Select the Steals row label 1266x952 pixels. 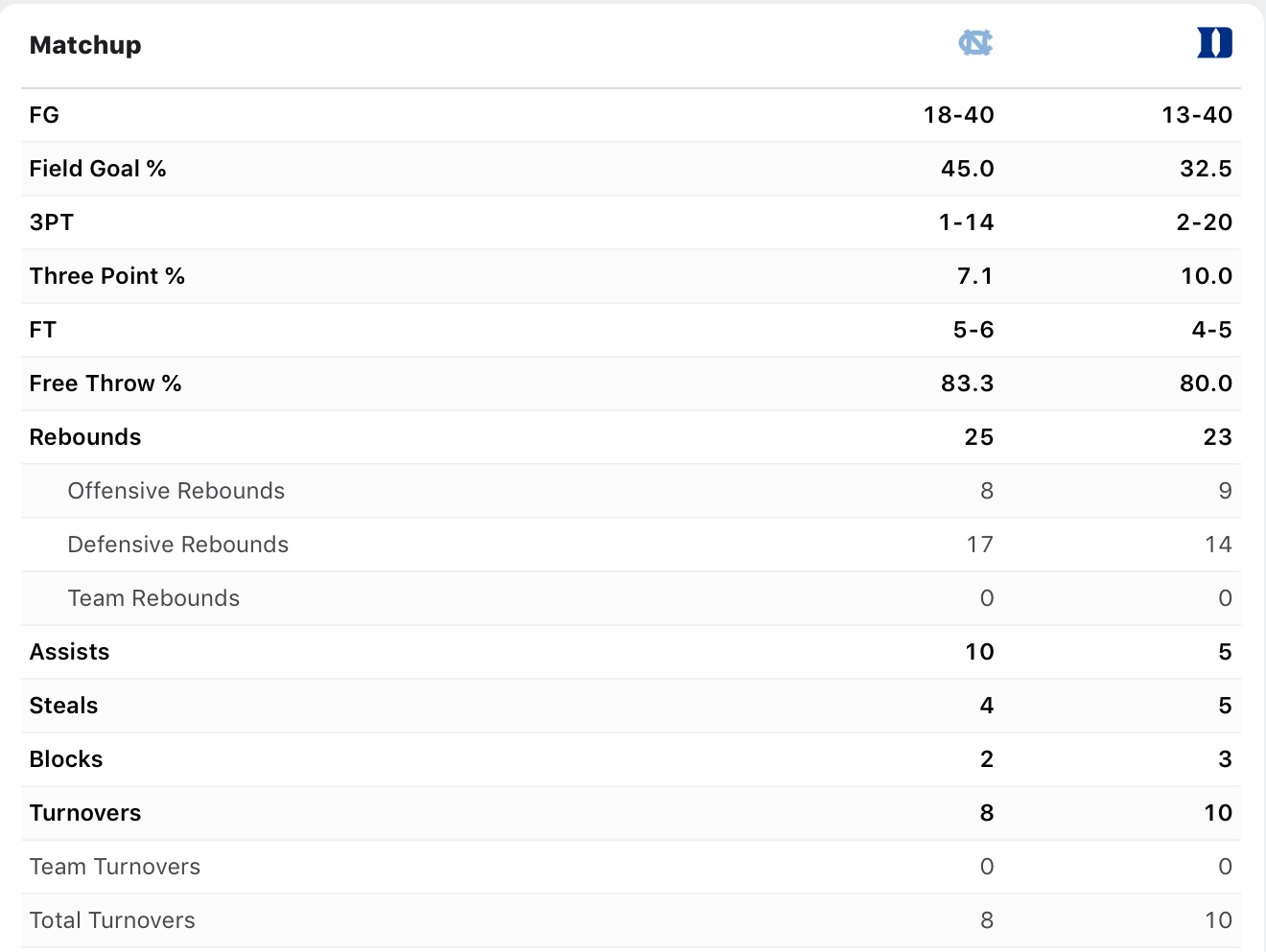coord(64,706)
